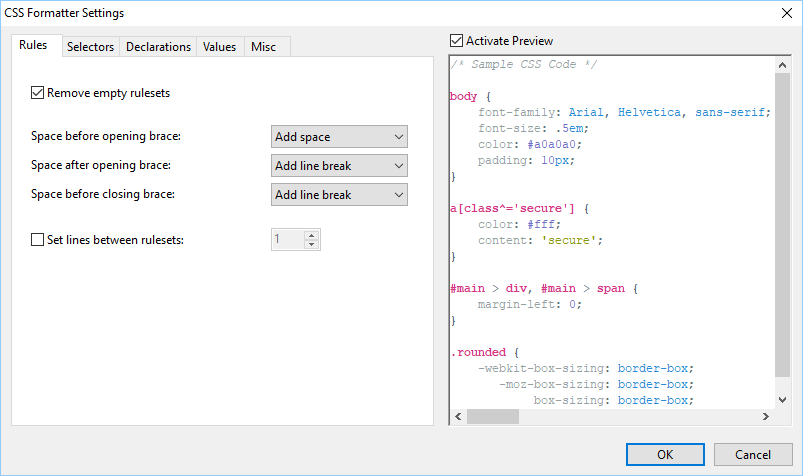Switch to the Selectors tab

coord(90,47)
